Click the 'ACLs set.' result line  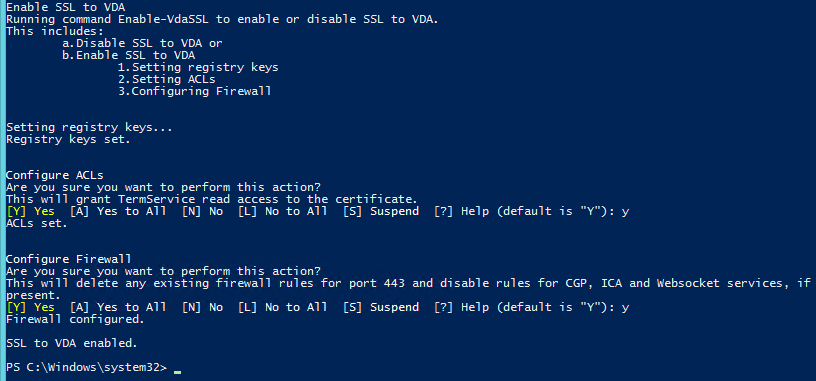click(36, 223)
